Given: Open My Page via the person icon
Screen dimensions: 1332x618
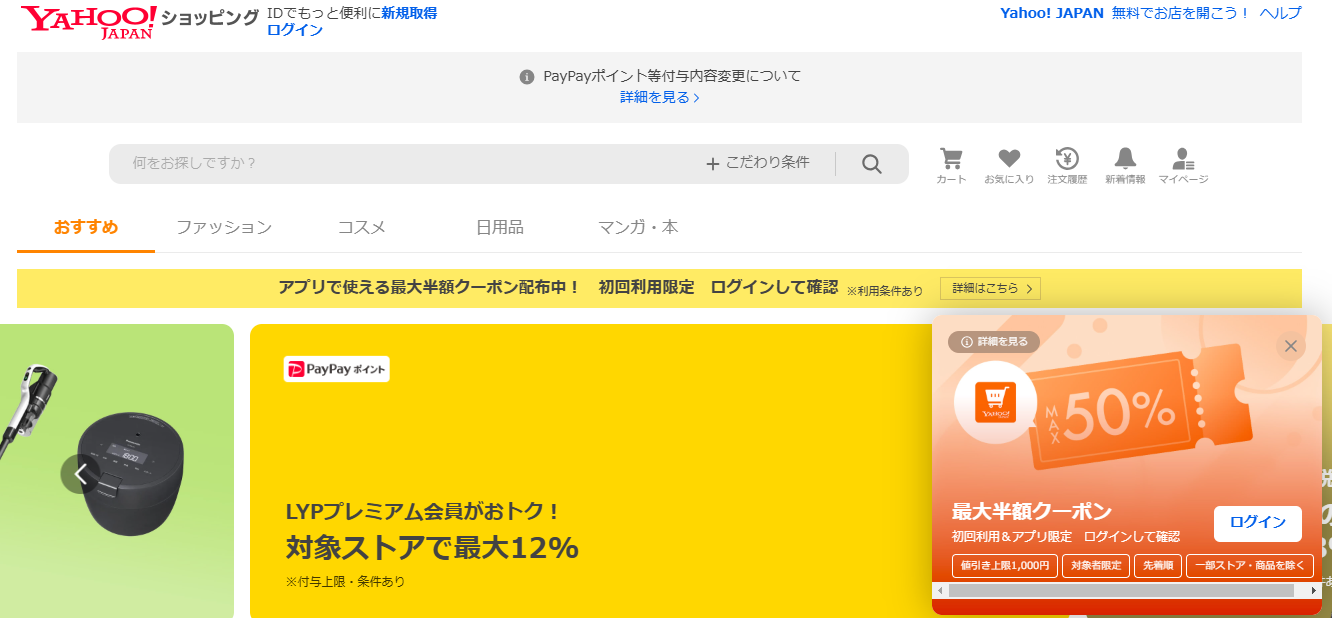Looking at the screenshot, I should (1183, 164).
